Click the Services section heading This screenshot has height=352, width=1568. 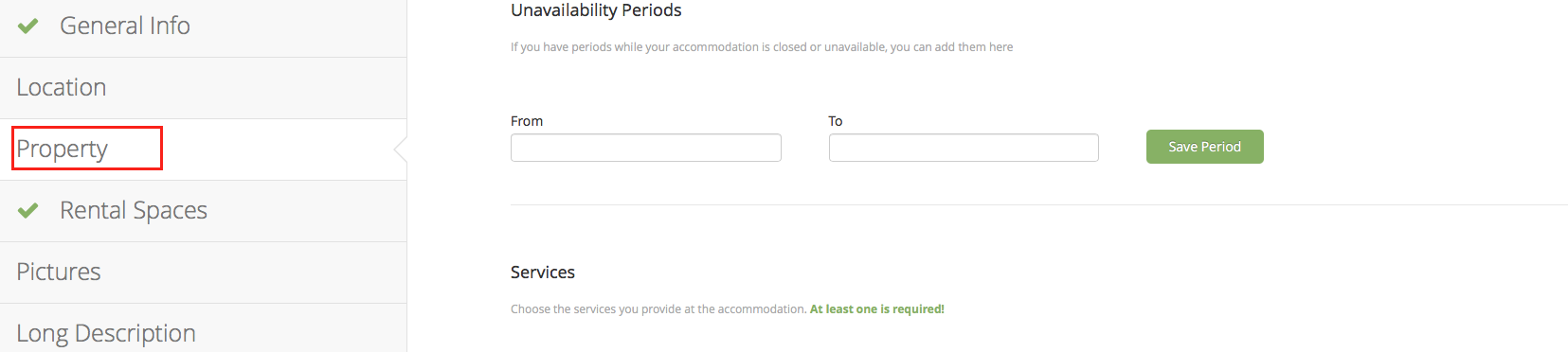point(543,273)
